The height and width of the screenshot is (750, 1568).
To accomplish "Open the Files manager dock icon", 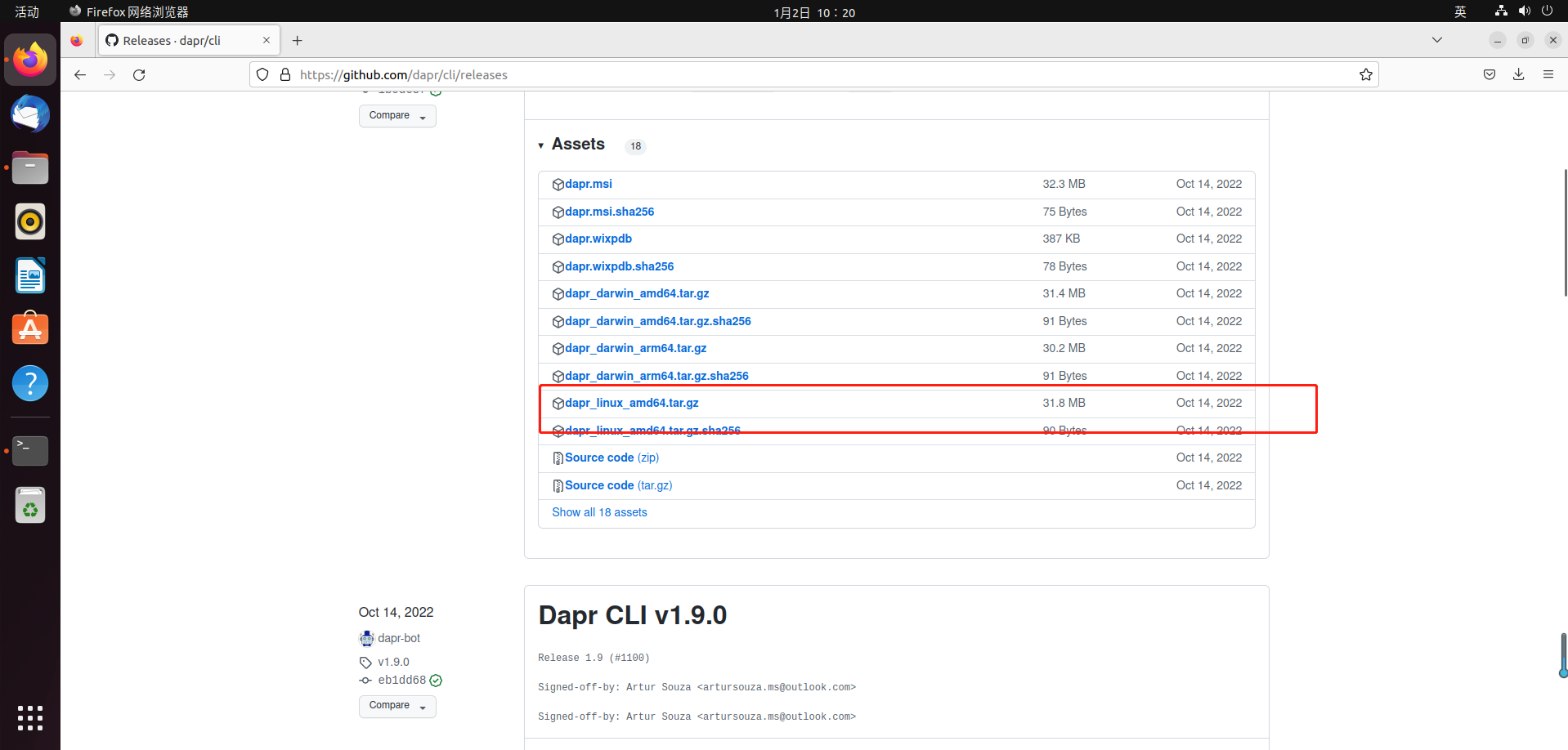I will (30, 167).
